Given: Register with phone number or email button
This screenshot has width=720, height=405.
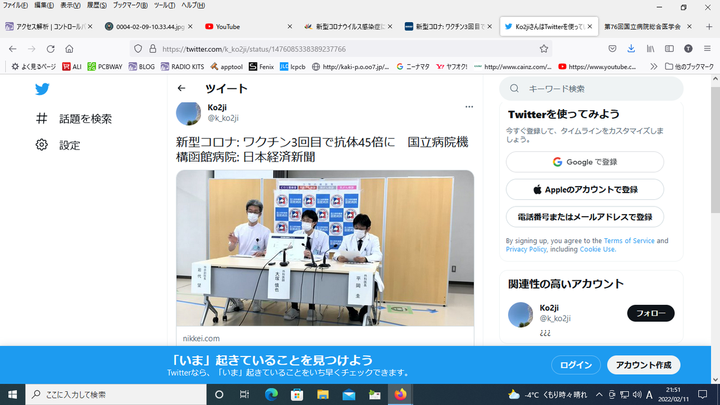Looking at the screenshot, I should (584, 216).
